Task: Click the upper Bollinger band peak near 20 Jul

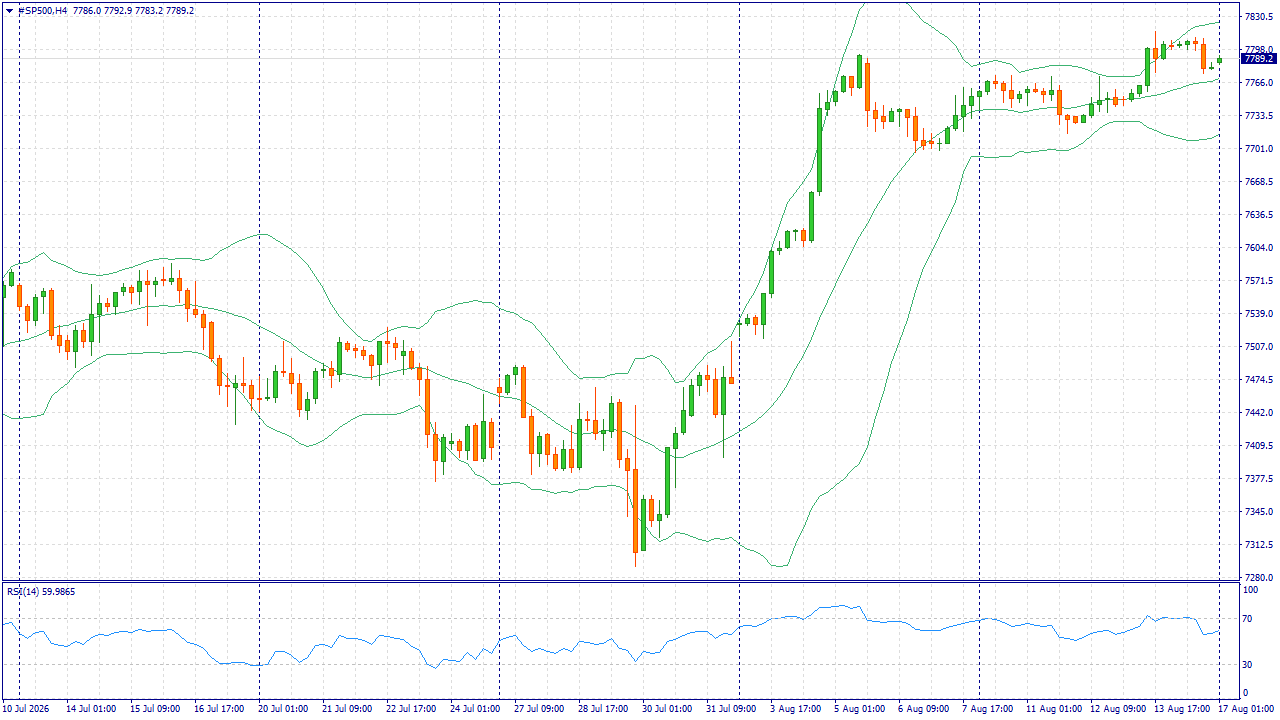Action: pos(261,234)
